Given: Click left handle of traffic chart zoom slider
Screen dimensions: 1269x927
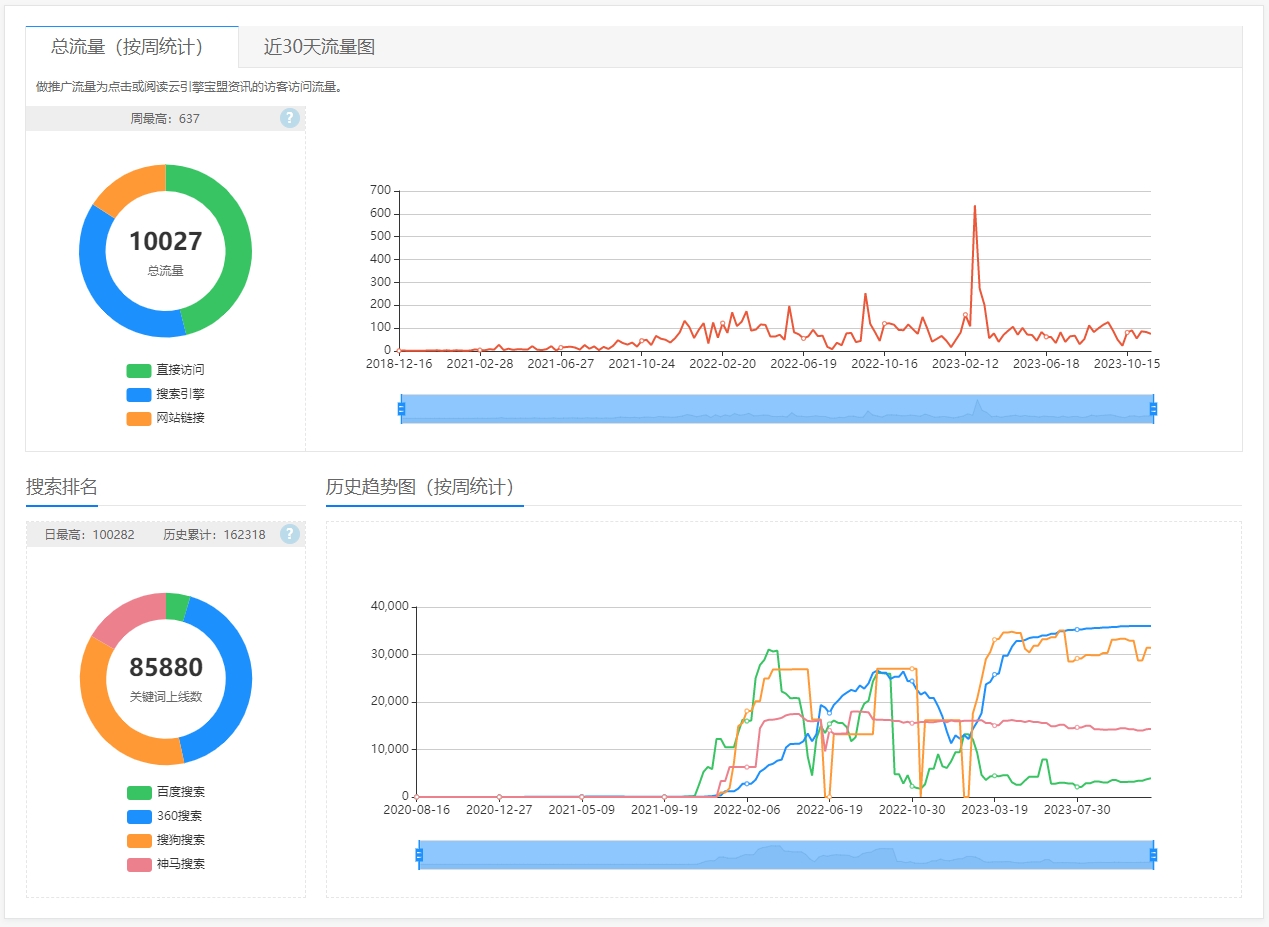Looking at the screenshot, I should (x=401, y=409).
